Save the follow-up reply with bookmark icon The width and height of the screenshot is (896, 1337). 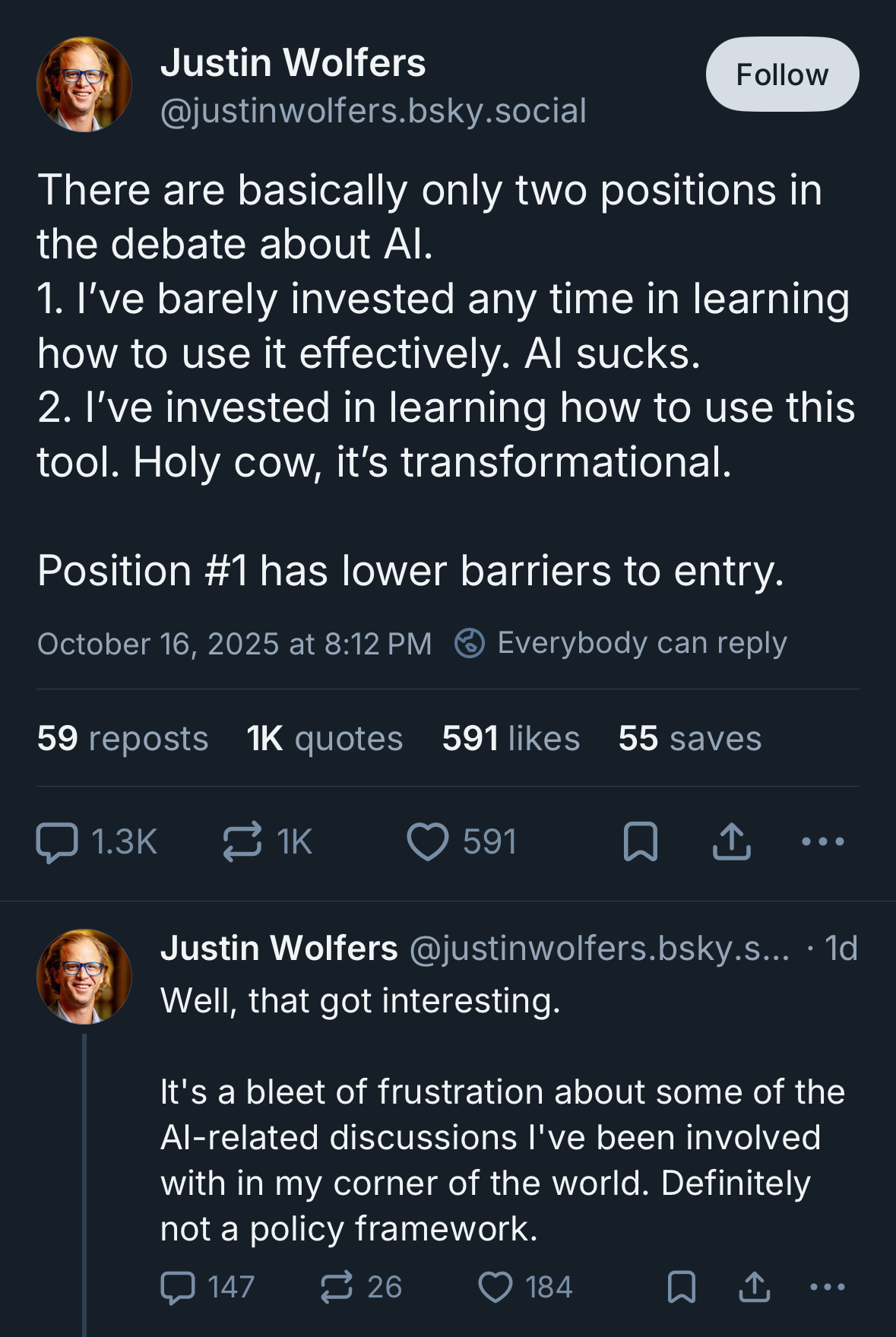[x=681, y=1287]
